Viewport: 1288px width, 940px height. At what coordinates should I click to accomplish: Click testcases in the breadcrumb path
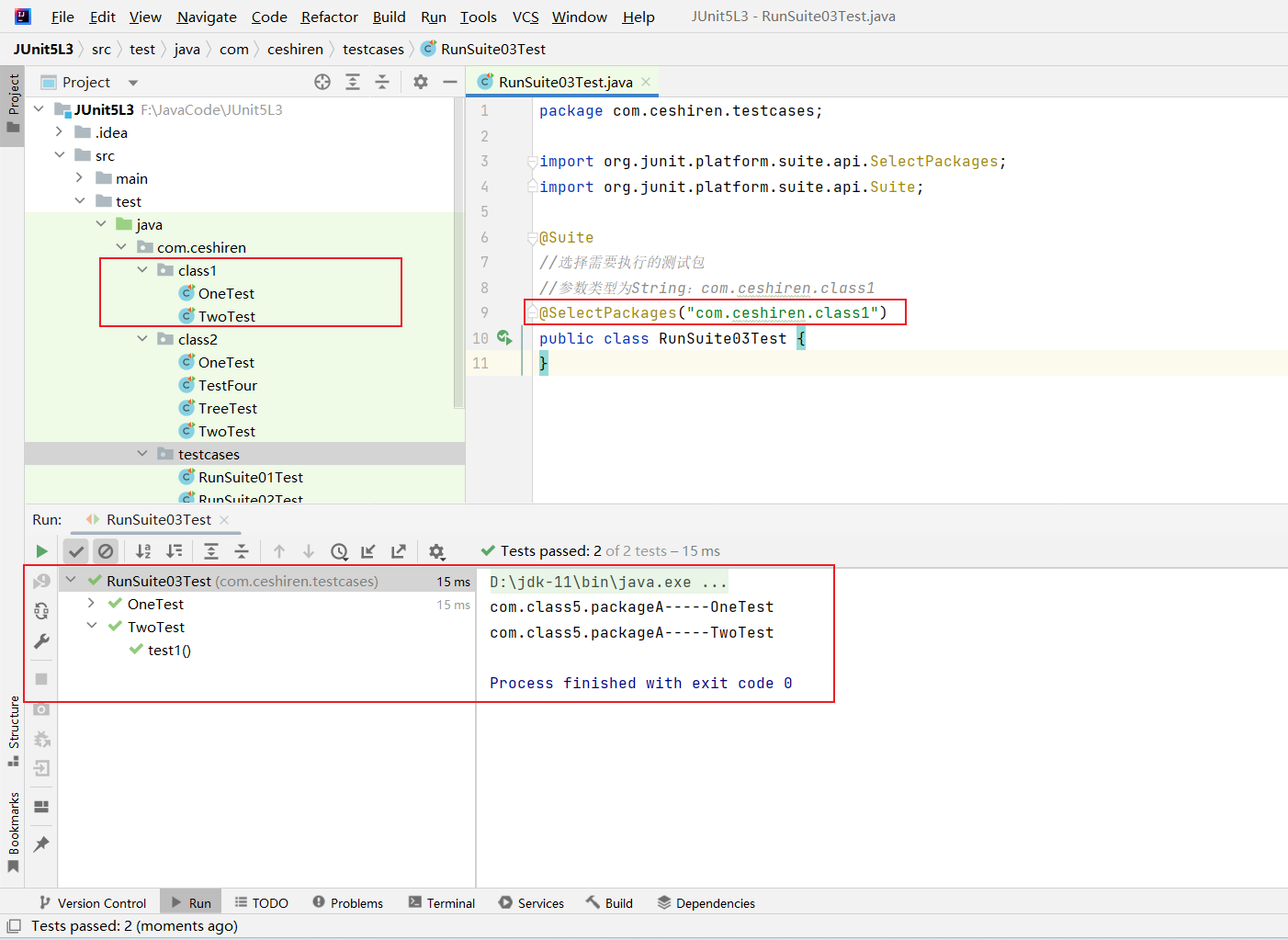(373, 50)
